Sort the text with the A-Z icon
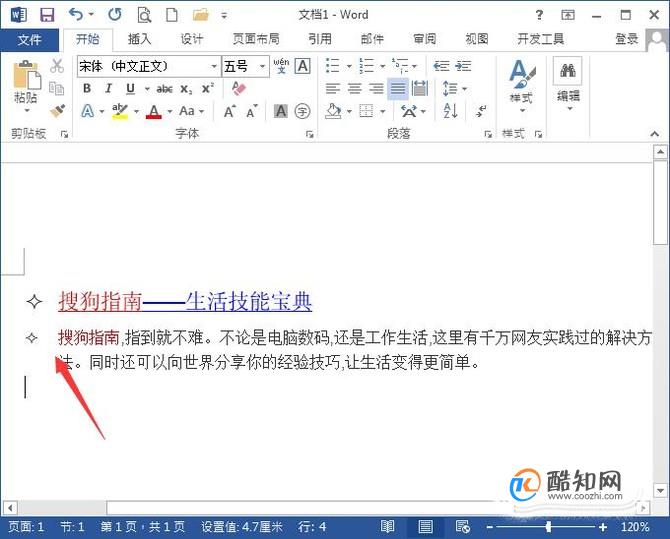Viewport: 670px width, 539px height. [450, 111]
